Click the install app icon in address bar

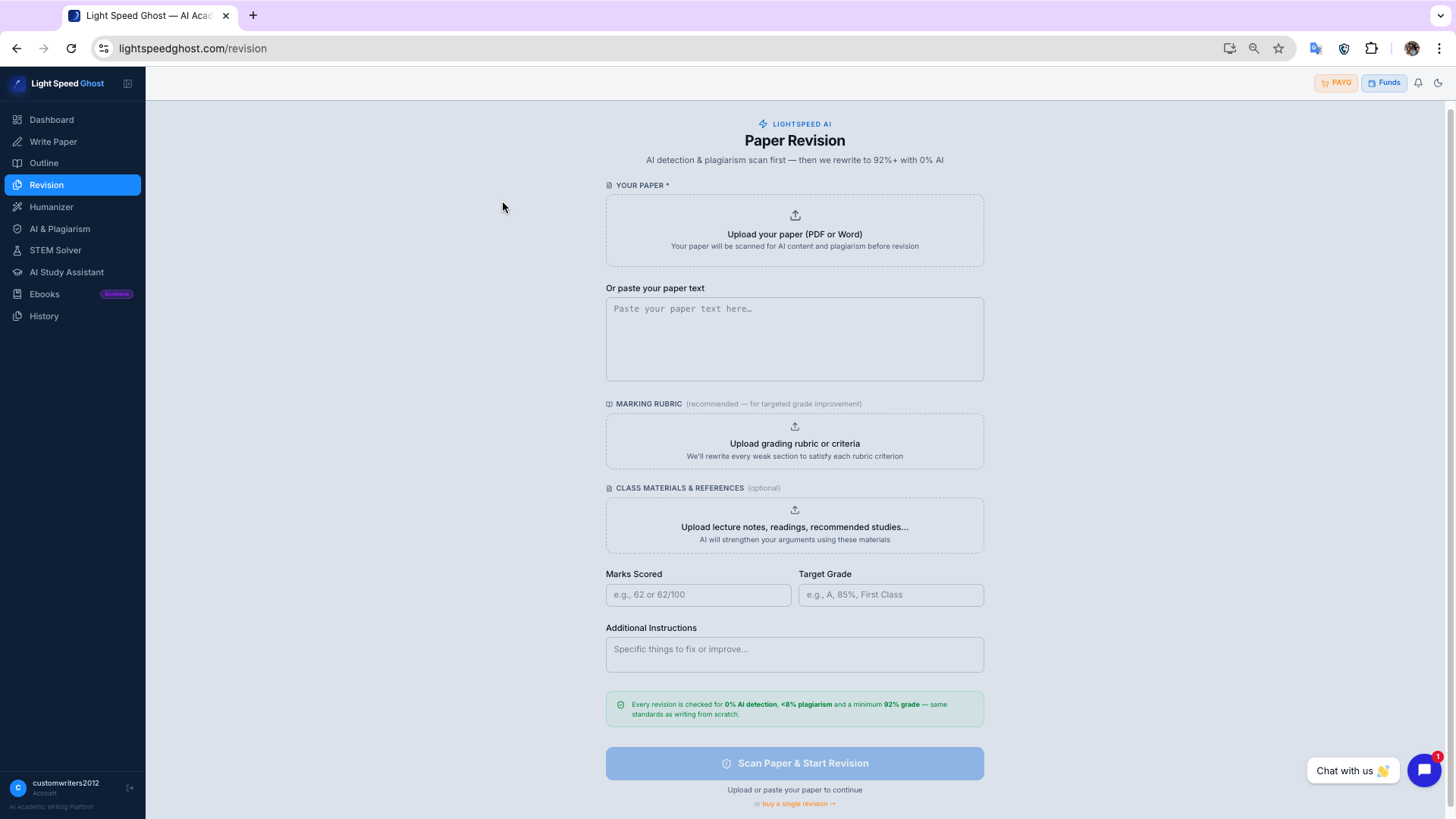(1229, 49)
